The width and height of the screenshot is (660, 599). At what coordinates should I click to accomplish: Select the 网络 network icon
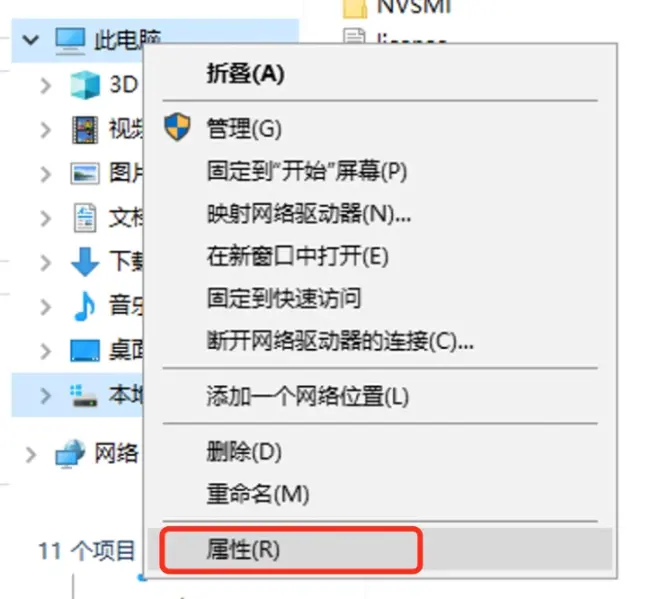[70, 454]
